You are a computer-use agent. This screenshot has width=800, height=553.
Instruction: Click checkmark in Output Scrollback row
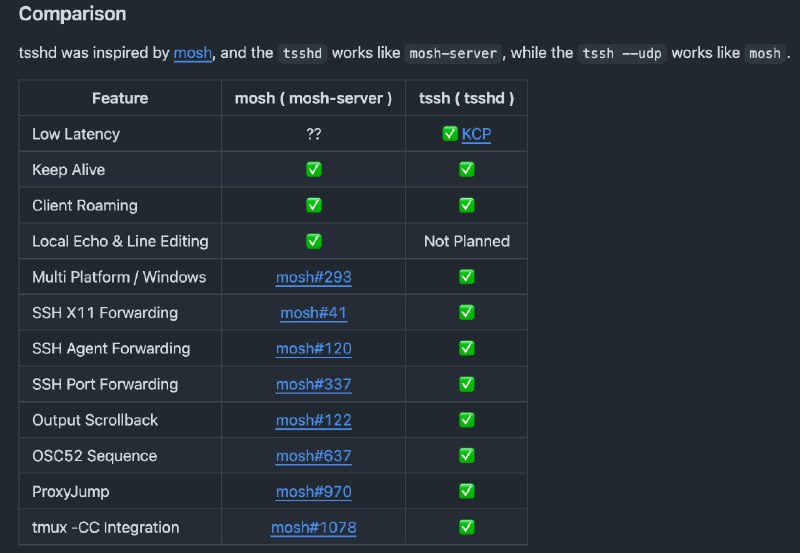467,420
